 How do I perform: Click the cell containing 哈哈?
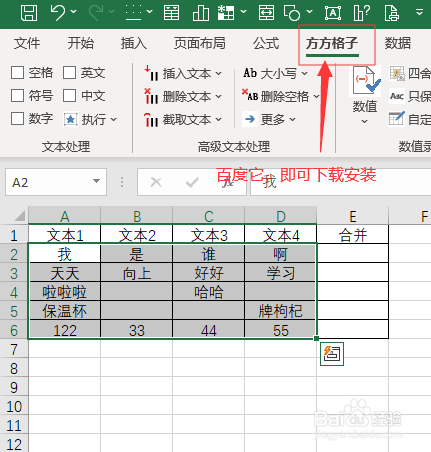click(209, 292)
